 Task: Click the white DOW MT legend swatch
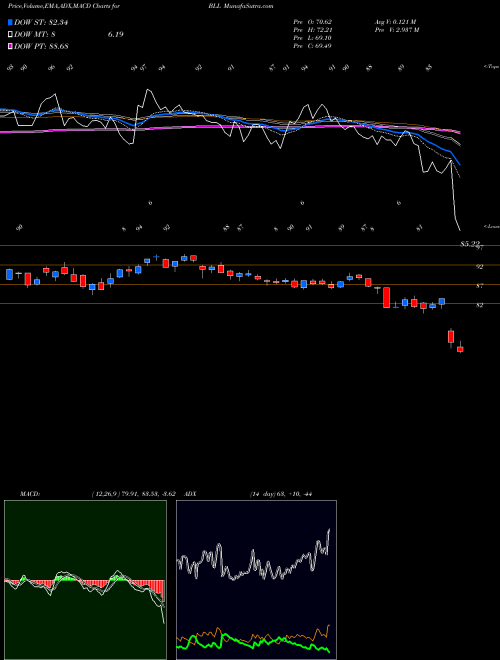click(10, 35)
